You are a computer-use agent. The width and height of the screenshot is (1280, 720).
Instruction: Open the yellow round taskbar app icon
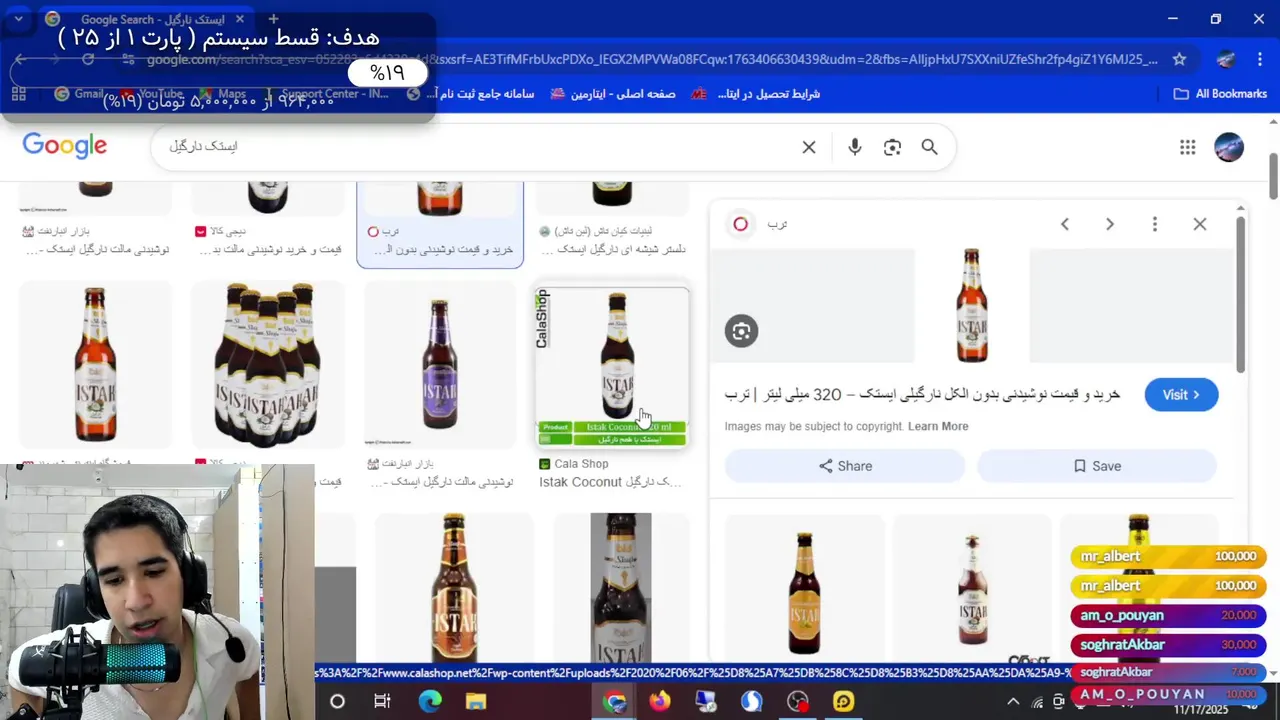(x=844, y=701)
